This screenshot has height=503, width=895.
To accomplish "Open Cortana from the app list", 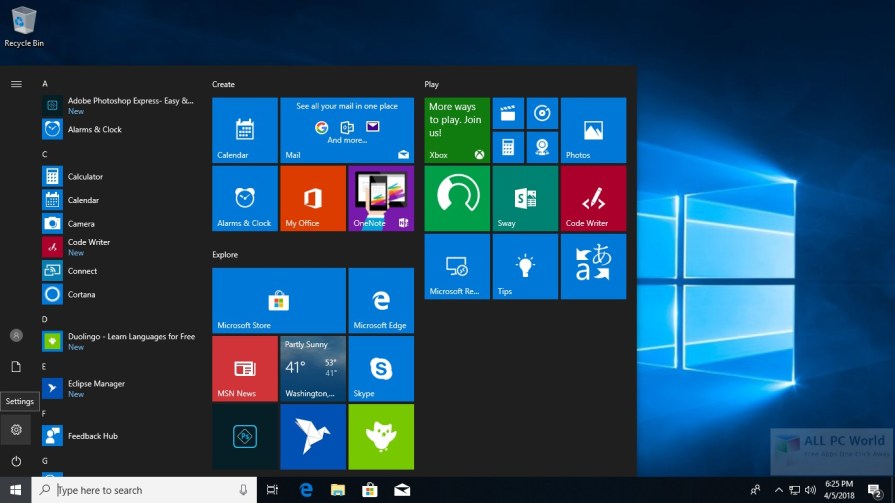I will (119, 295).
